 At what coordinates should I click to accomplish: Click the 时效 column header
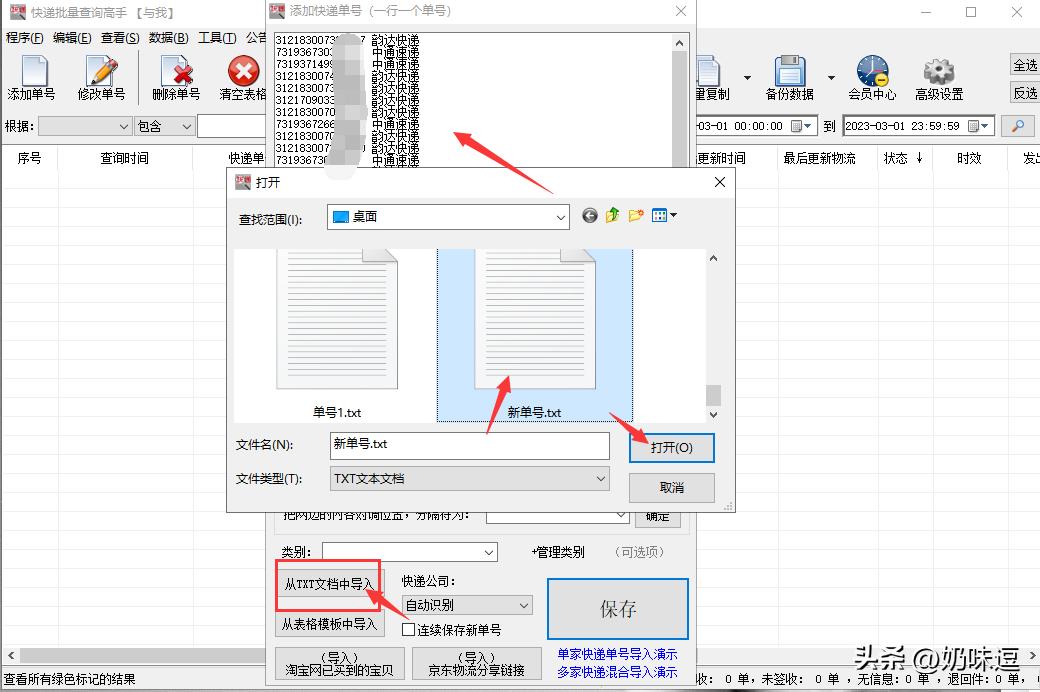click(968, 158)
